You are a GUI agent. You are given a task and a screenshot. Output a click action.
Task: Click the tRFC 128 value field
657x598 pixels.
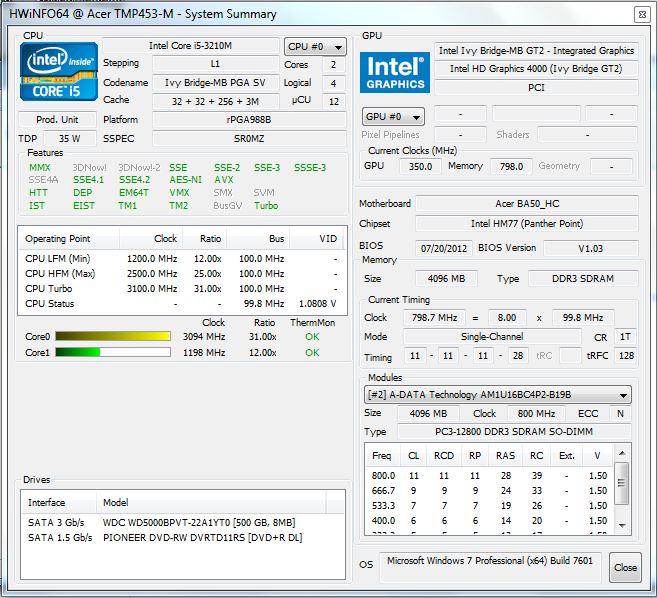[x=626, y=356]
